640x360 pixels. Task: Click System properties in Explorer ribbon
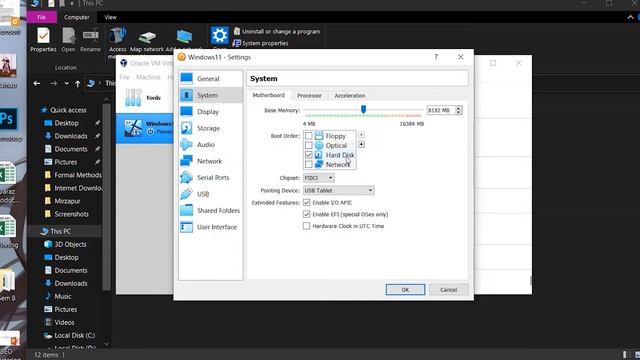pos(260,43)
